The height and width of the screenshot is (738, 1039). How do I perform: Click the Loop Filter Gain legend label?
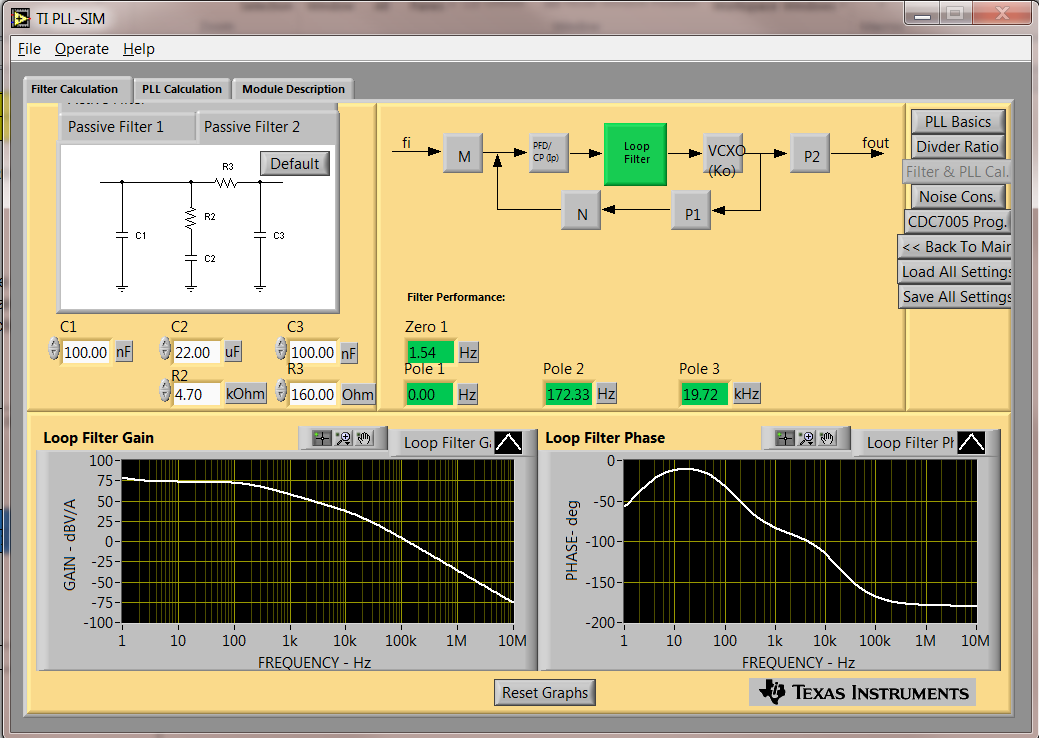tap(447, 443)
